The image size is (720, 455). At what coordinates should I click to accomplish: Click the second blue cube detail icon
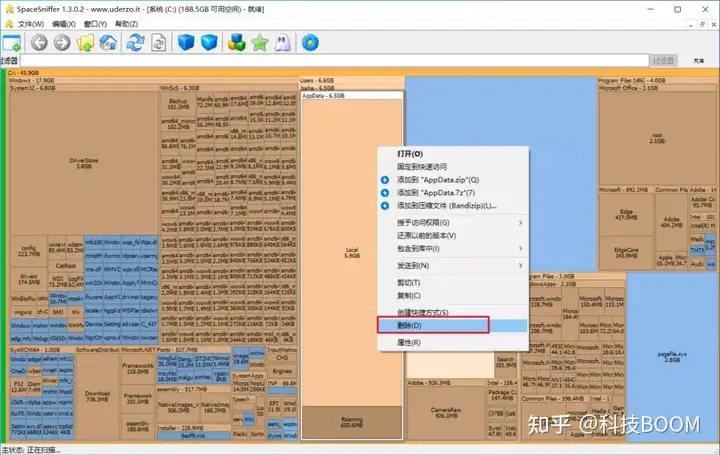209,43
